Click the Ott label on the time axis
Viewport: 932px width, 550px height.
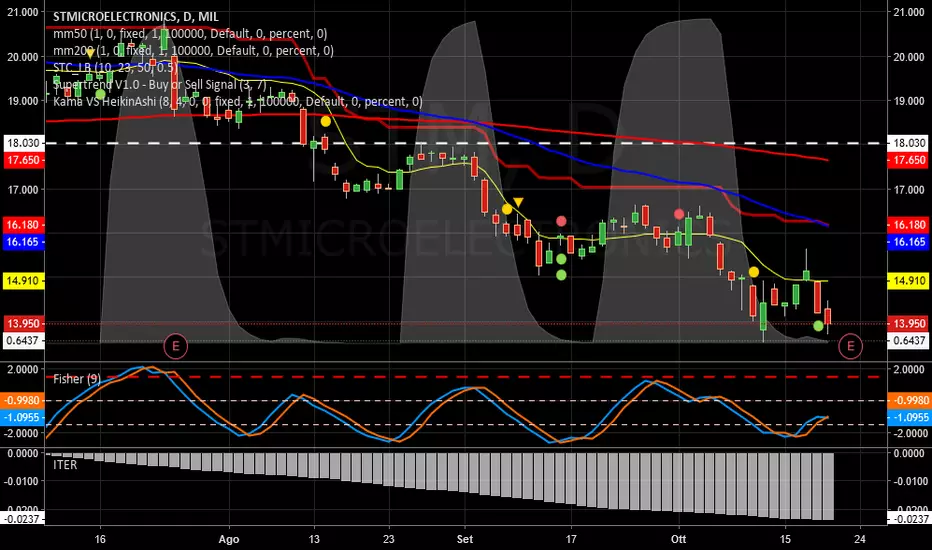(x=678, y=539)
